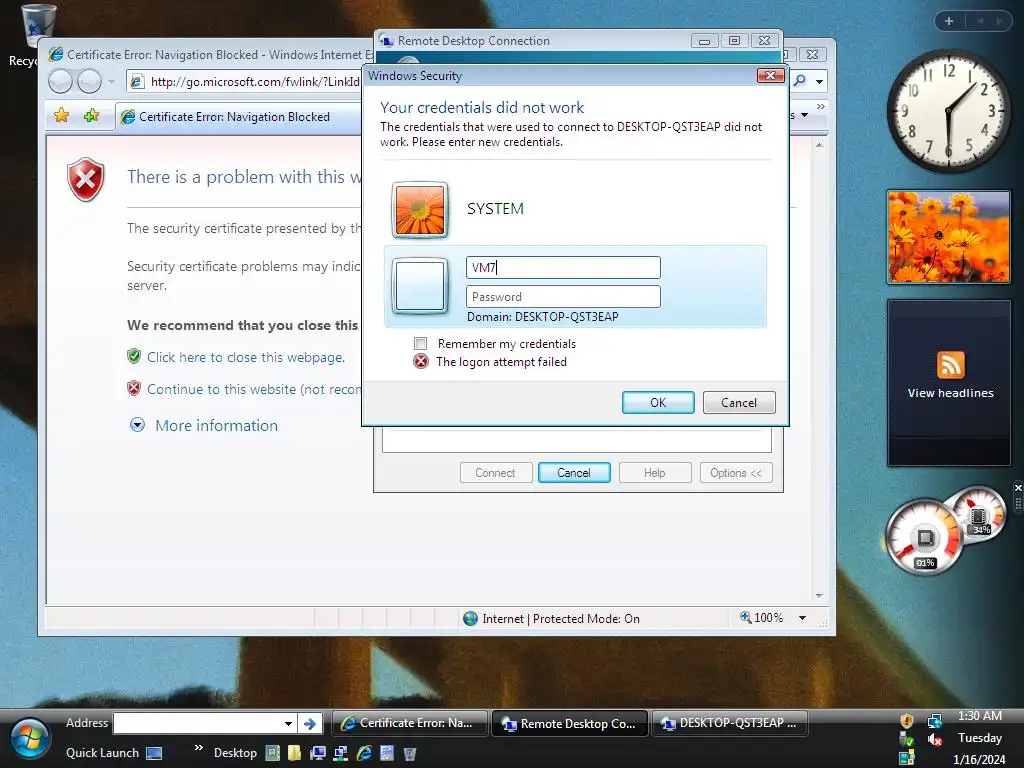Screen dimensions: 1024x768
Task: Click Windows Security Center shield tray icon
Action: pos(906,721)
